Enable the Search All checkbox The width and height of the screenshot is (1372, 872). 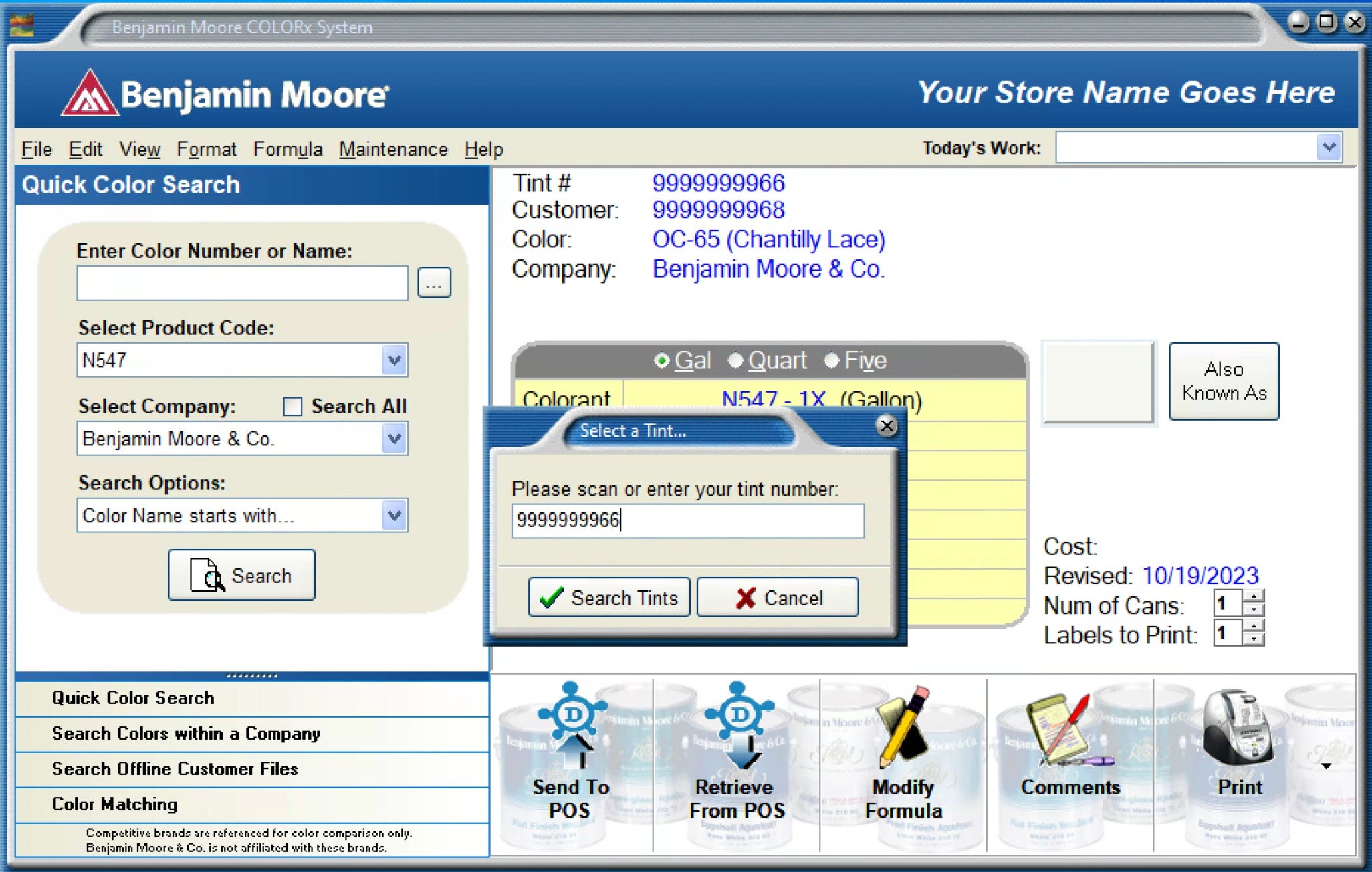(292, 406)
